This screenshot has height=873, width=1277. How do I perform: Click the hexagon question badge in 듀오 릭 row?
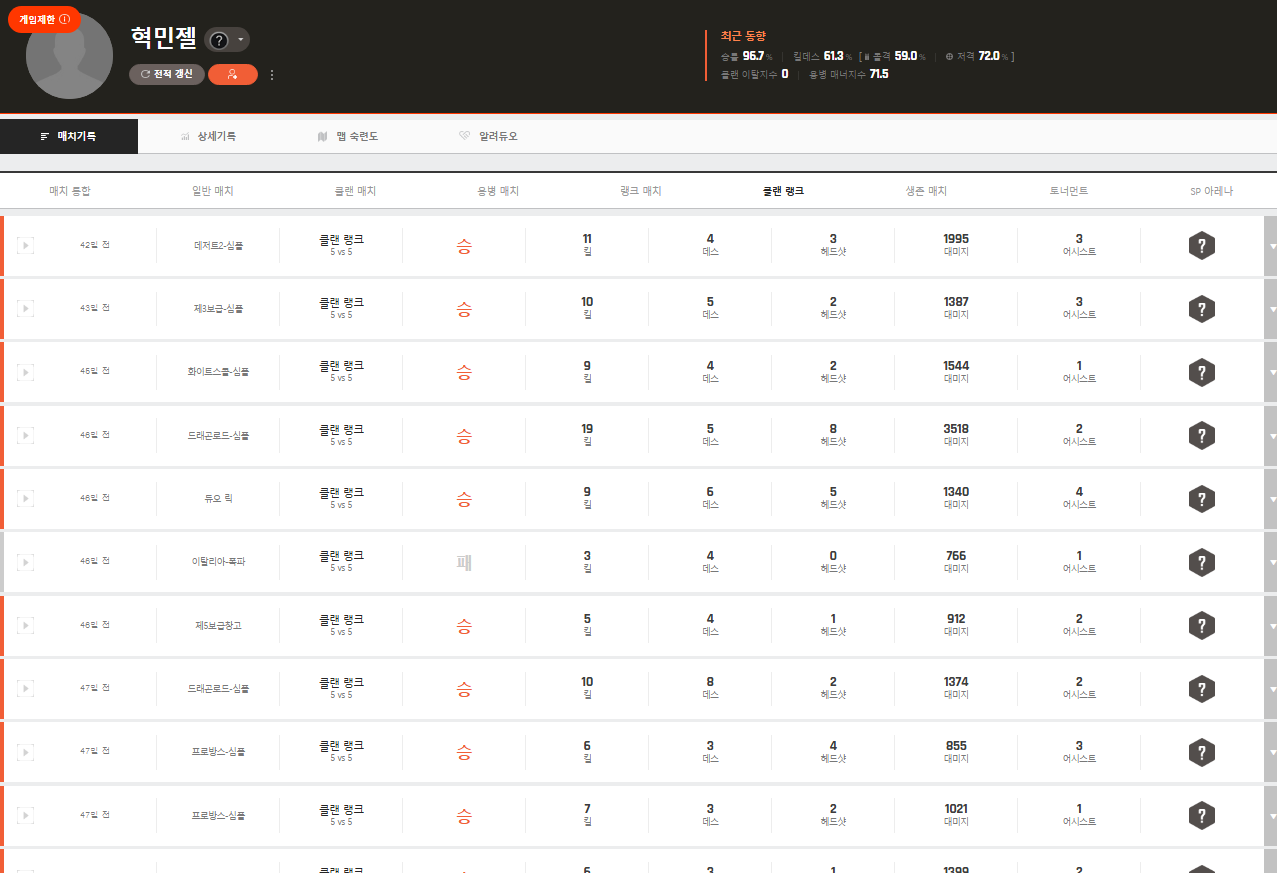(x=1201, y=499)
